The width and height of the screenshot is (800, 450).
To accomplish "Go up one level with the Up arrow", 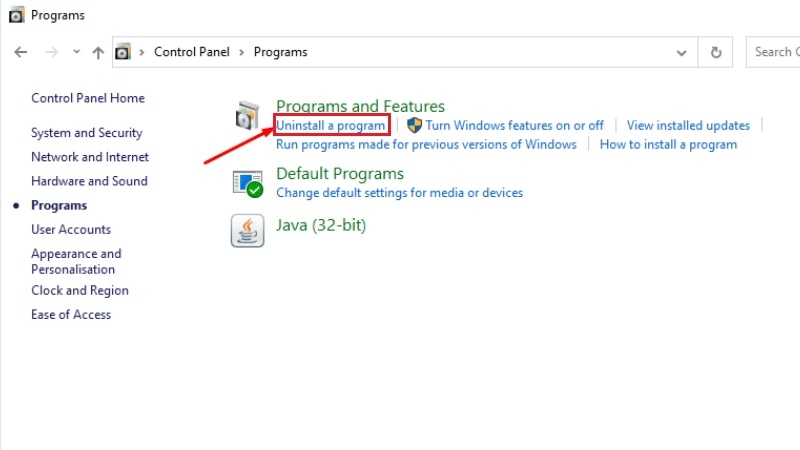I will tap(98, 52).
